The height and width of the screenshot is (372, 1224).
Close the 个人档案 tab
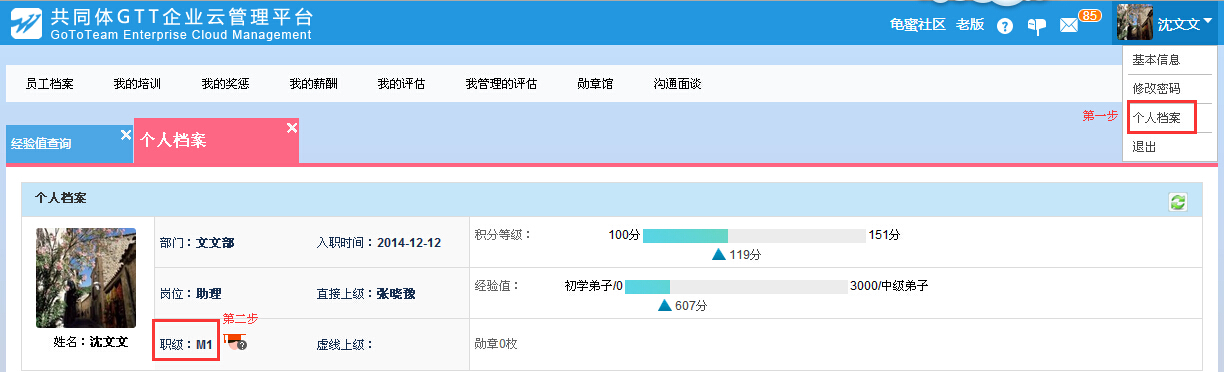(x=291, y=127)
